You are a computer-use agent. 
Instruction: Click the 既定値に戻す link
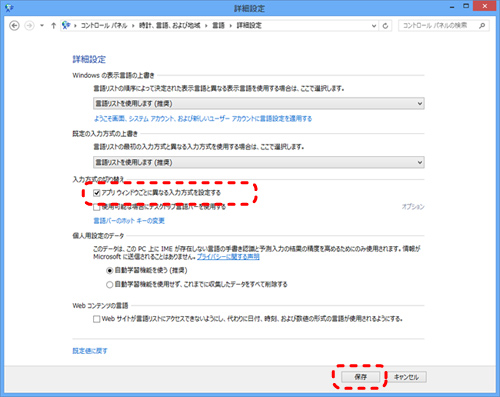click(x=90, y=351)
